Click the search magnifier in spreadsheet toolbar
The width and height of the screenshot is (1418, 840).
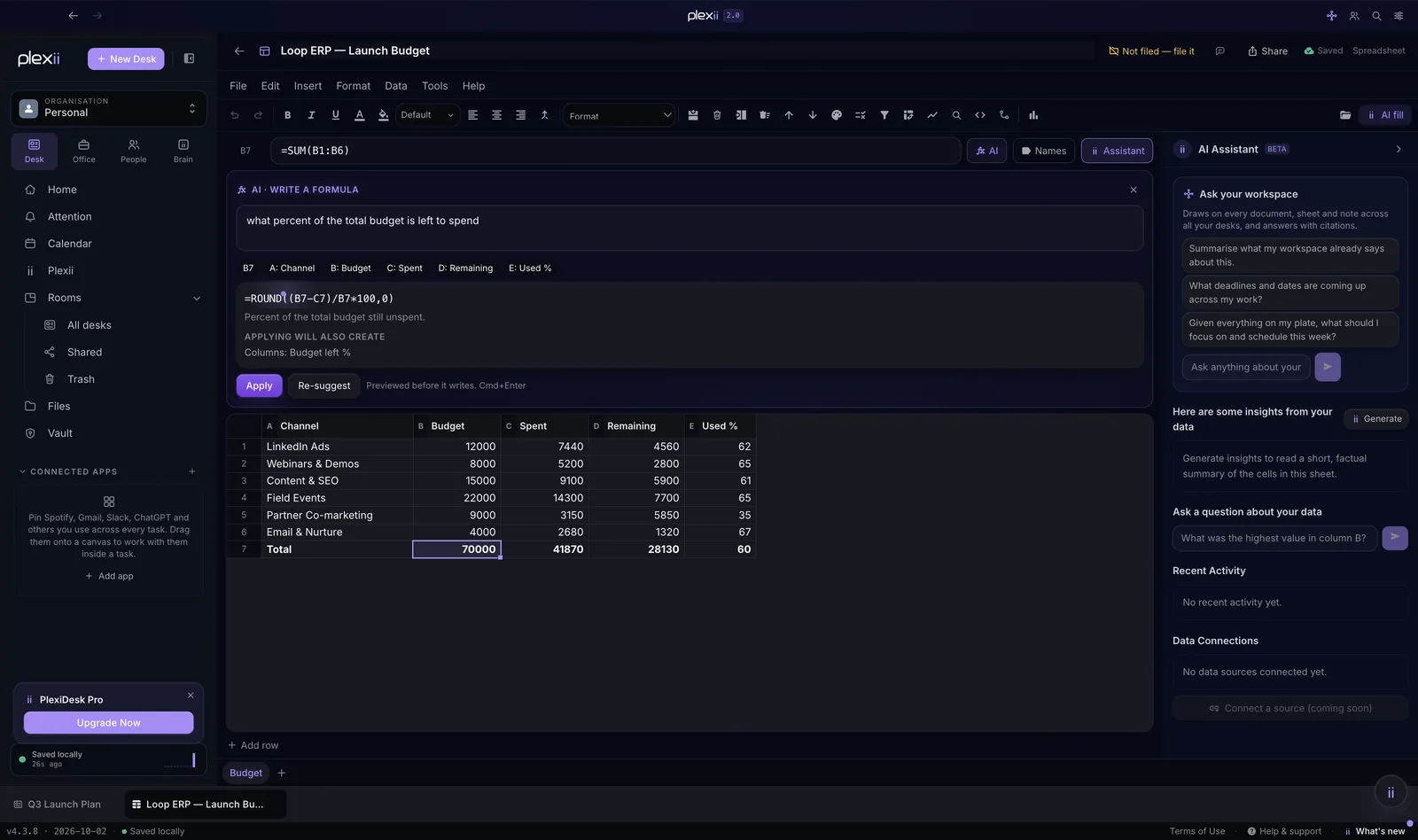pyautogui.click(x=956, y=115)
